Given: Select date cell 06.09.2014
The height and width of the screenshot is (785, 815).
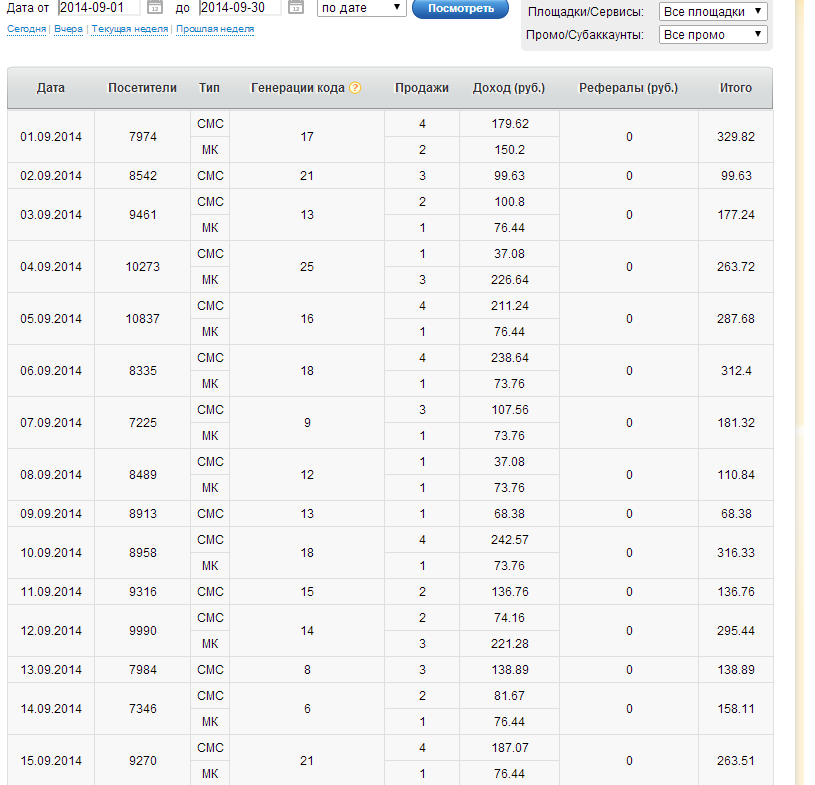Looking at the screenshot, I should [x=51, y=371].
